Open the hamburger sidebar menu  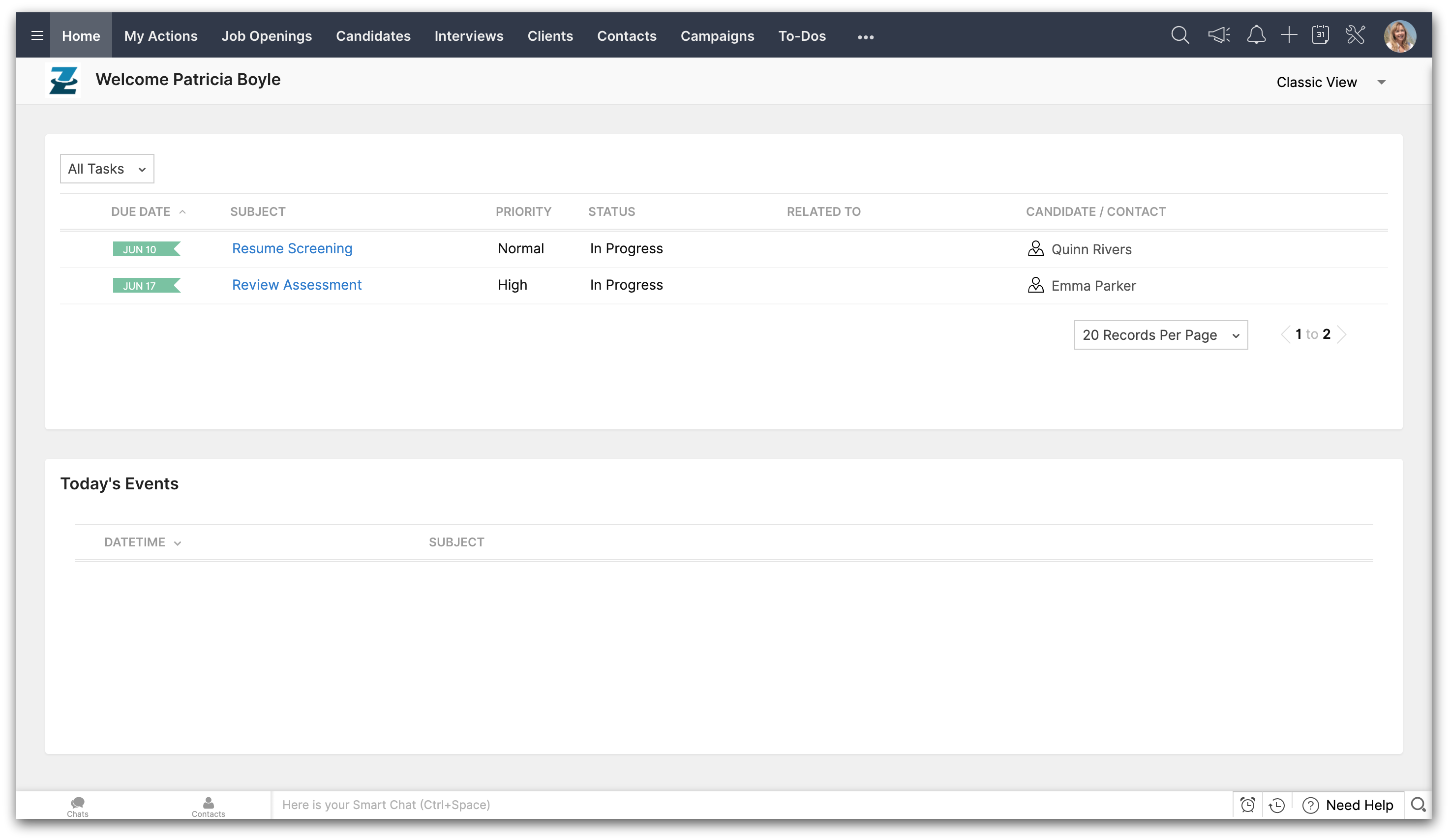(x=37, y=36)
